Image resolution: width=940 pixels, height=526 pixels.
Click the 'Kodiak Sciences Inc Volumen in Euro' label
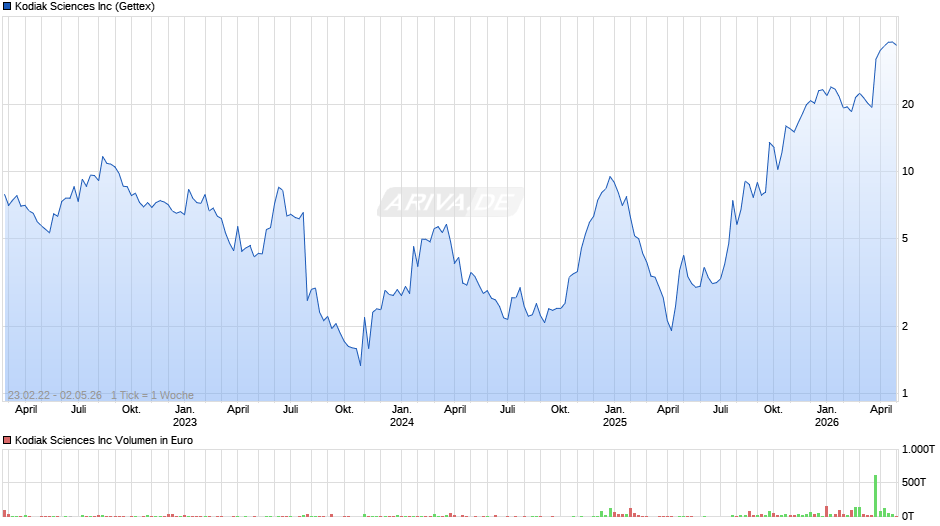pyautogui.click(x=104, y=440)
